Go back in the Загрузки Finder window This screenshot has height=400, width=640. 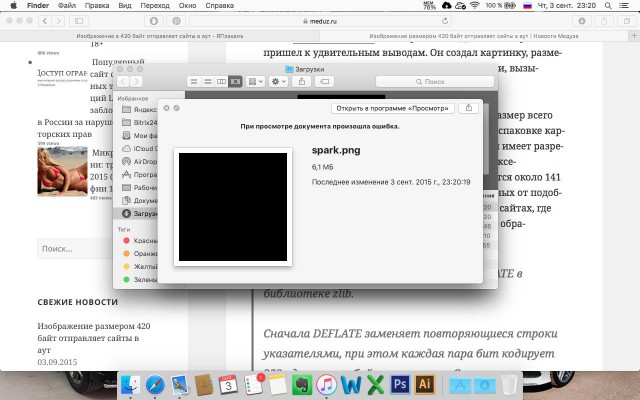pos(123,82)
